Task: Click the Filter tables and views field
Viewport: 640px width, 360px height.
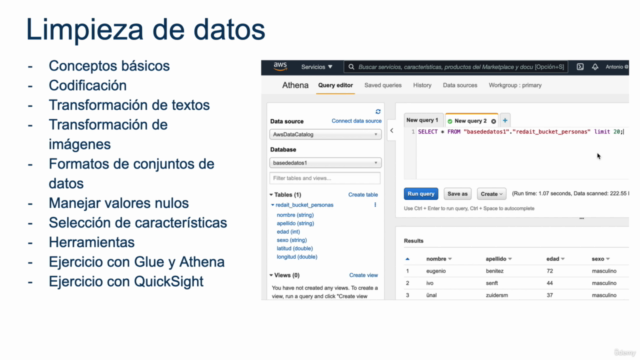Action: (325, 178)
